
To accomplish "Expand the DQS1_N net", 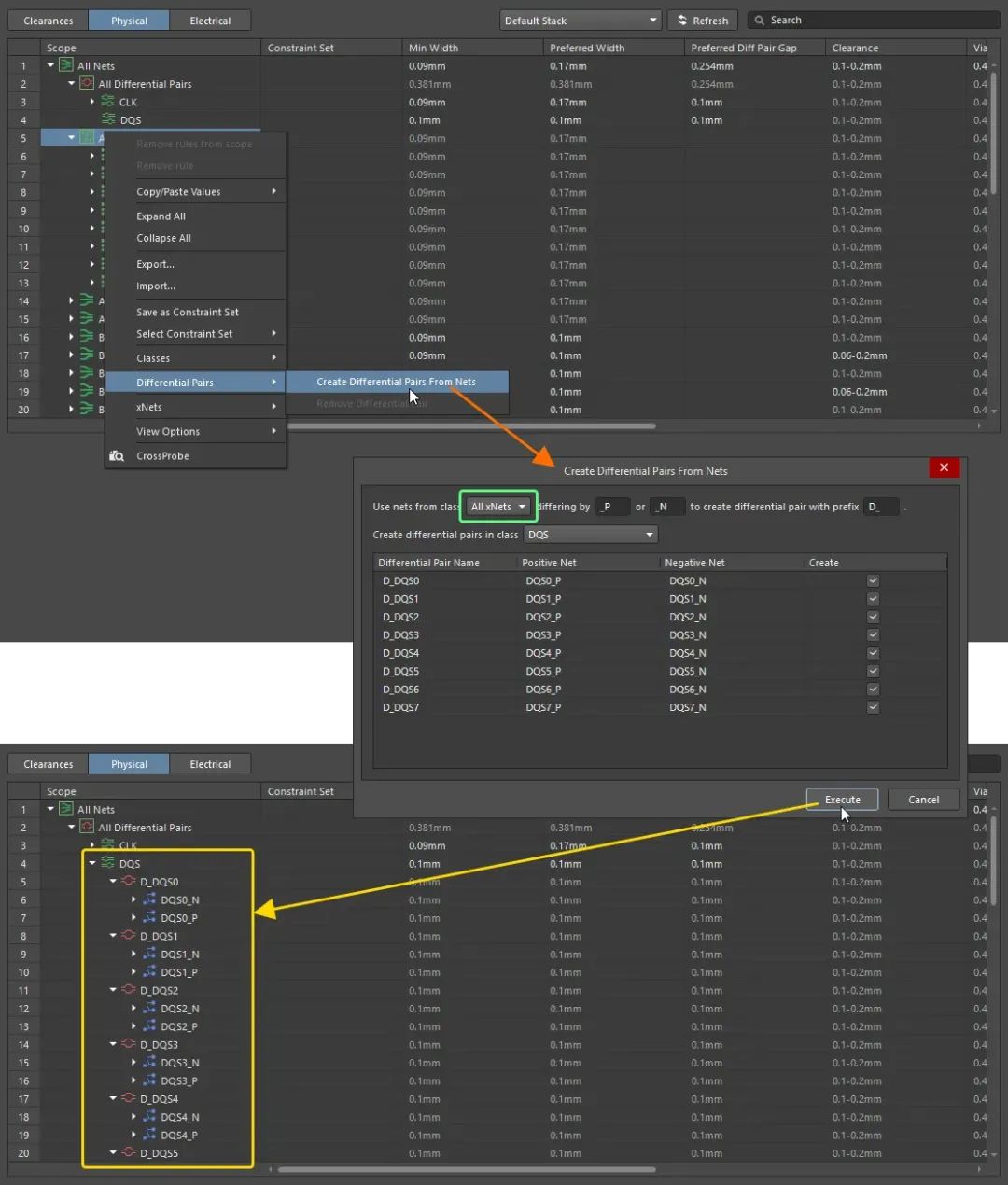I will (133, 954).
